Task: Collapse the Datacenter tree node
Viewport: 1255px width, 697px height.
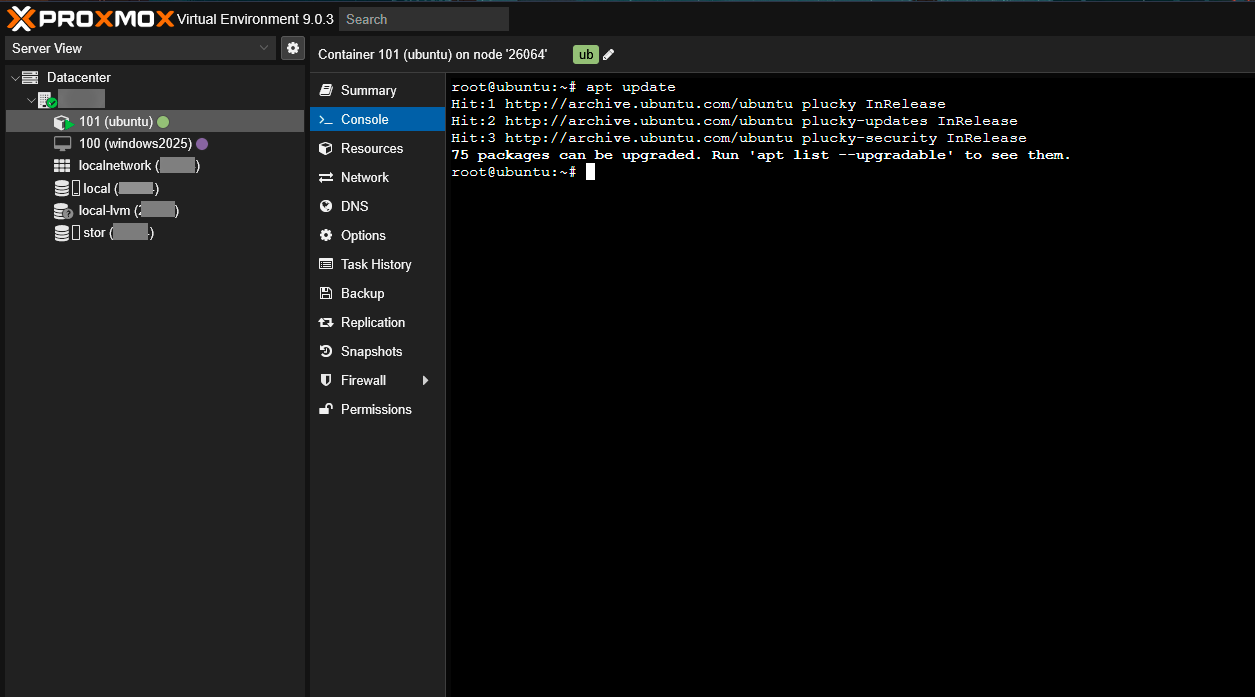Action: [x=15, y=78]
